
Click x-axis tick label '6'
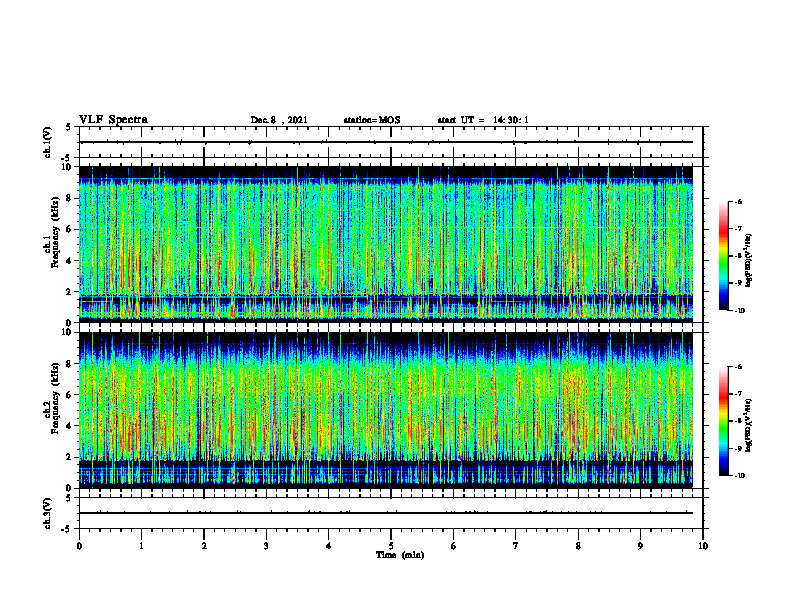pos(454,546)
